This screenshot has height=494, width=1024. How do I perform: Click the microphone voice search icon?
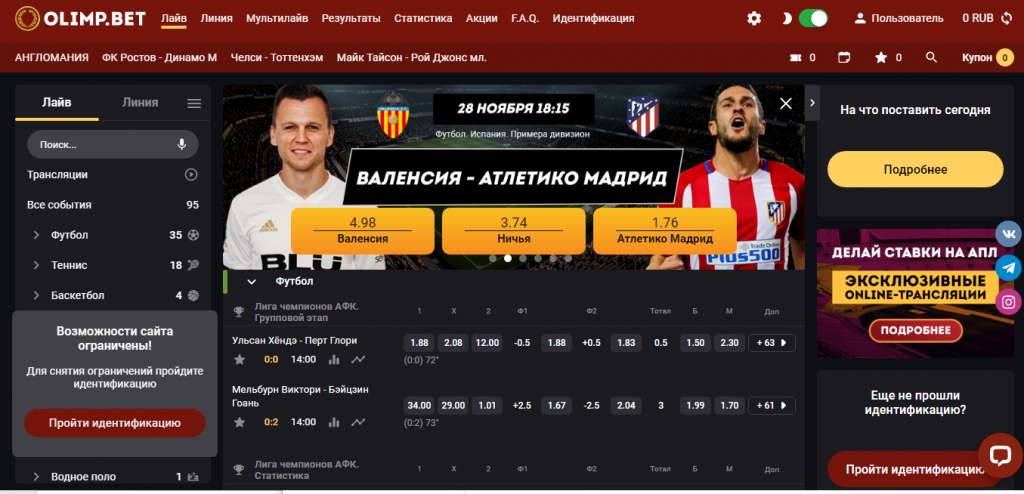click(x=182, y=144)
